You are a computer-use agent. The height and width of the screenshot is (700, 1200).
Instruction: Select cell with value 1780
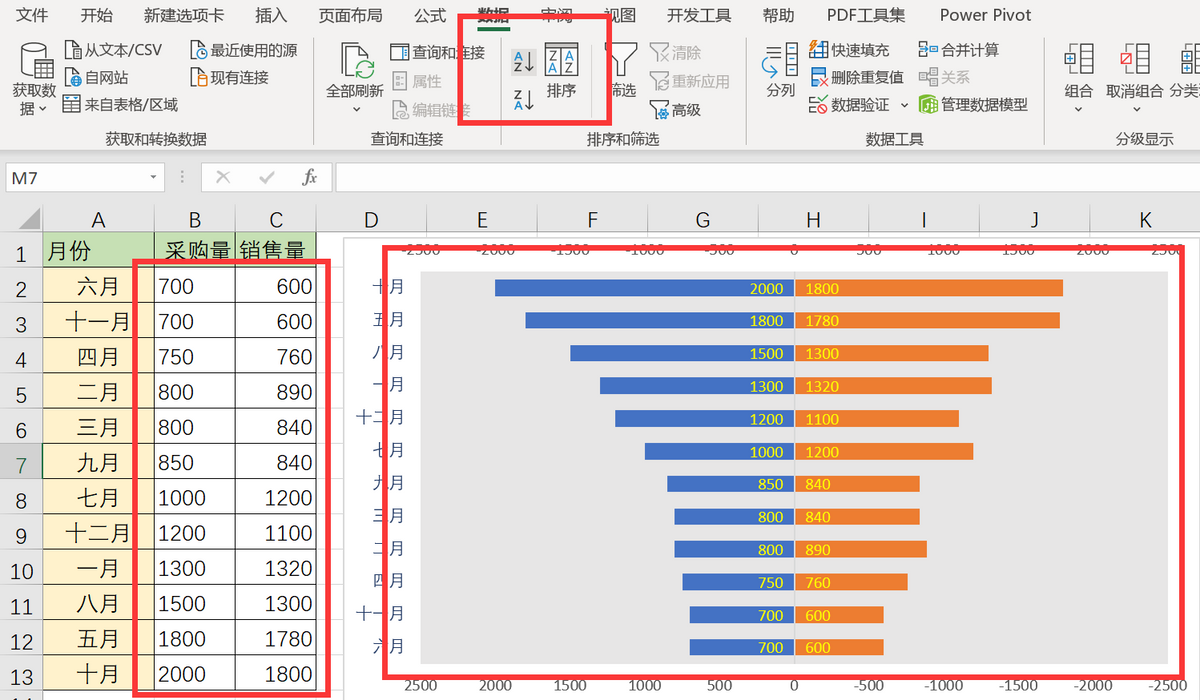tap(276, 638)
